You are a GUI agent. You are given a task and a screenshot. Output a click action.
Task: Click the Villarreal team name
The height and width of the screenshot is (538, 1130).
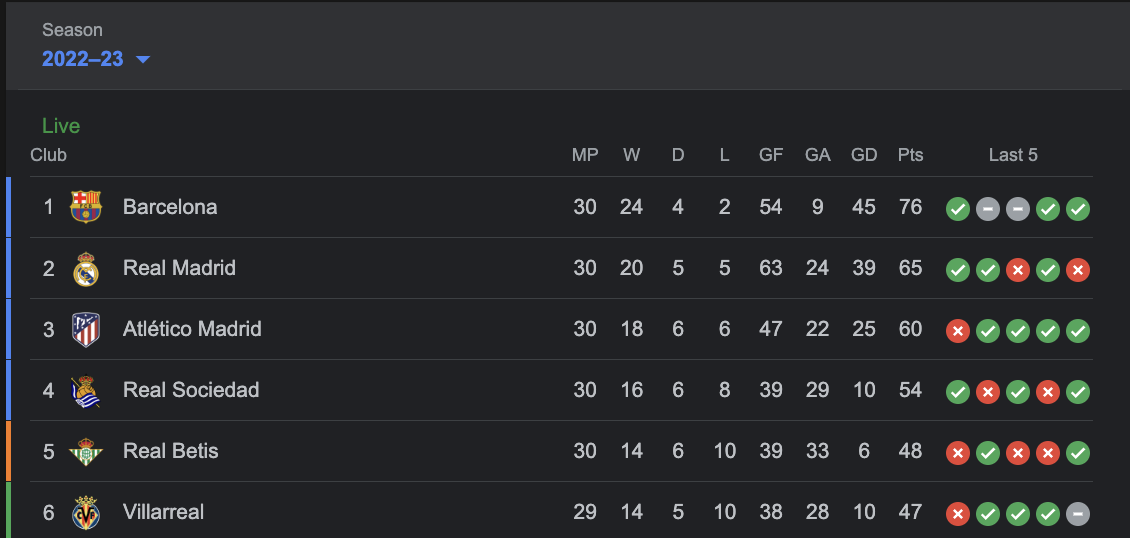pyautogui.click(x=163, y=512)
